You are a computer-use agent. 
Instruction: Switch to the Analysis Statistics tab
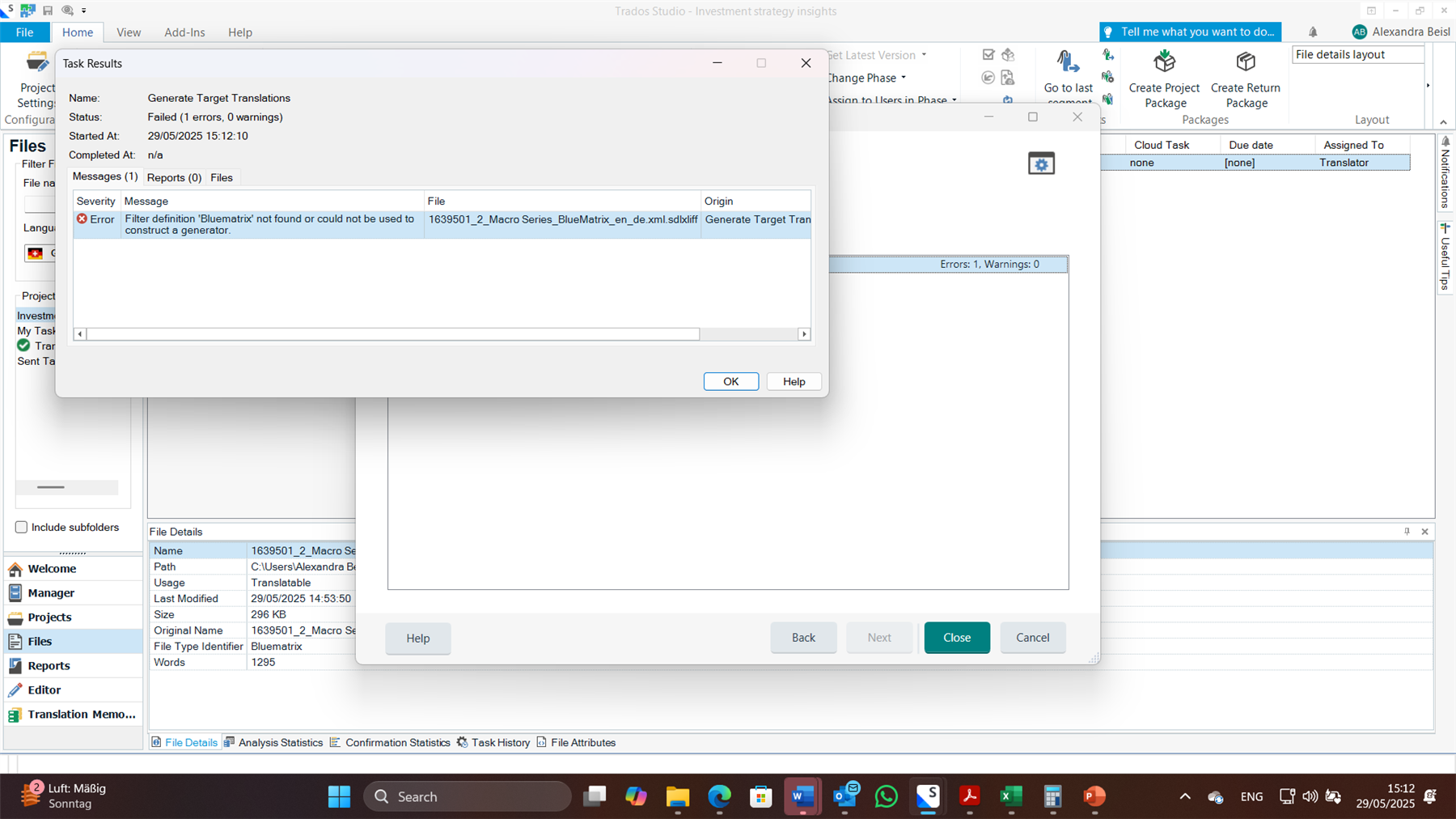coord(273,742)
